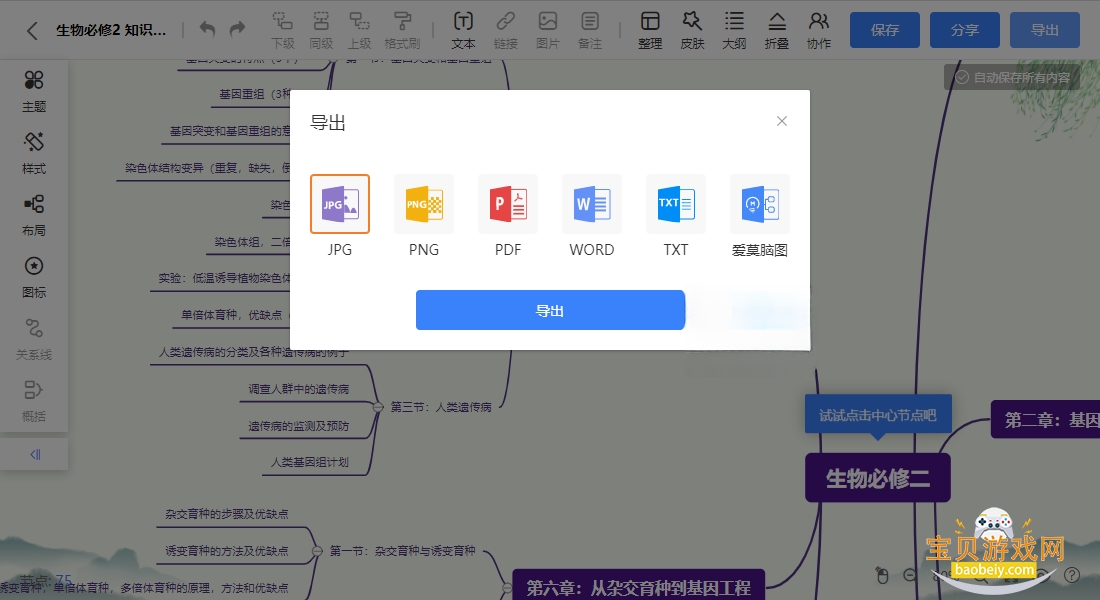Add a 备注 note
This screenshot has width=1100, height=600.
tap(590, 30)
